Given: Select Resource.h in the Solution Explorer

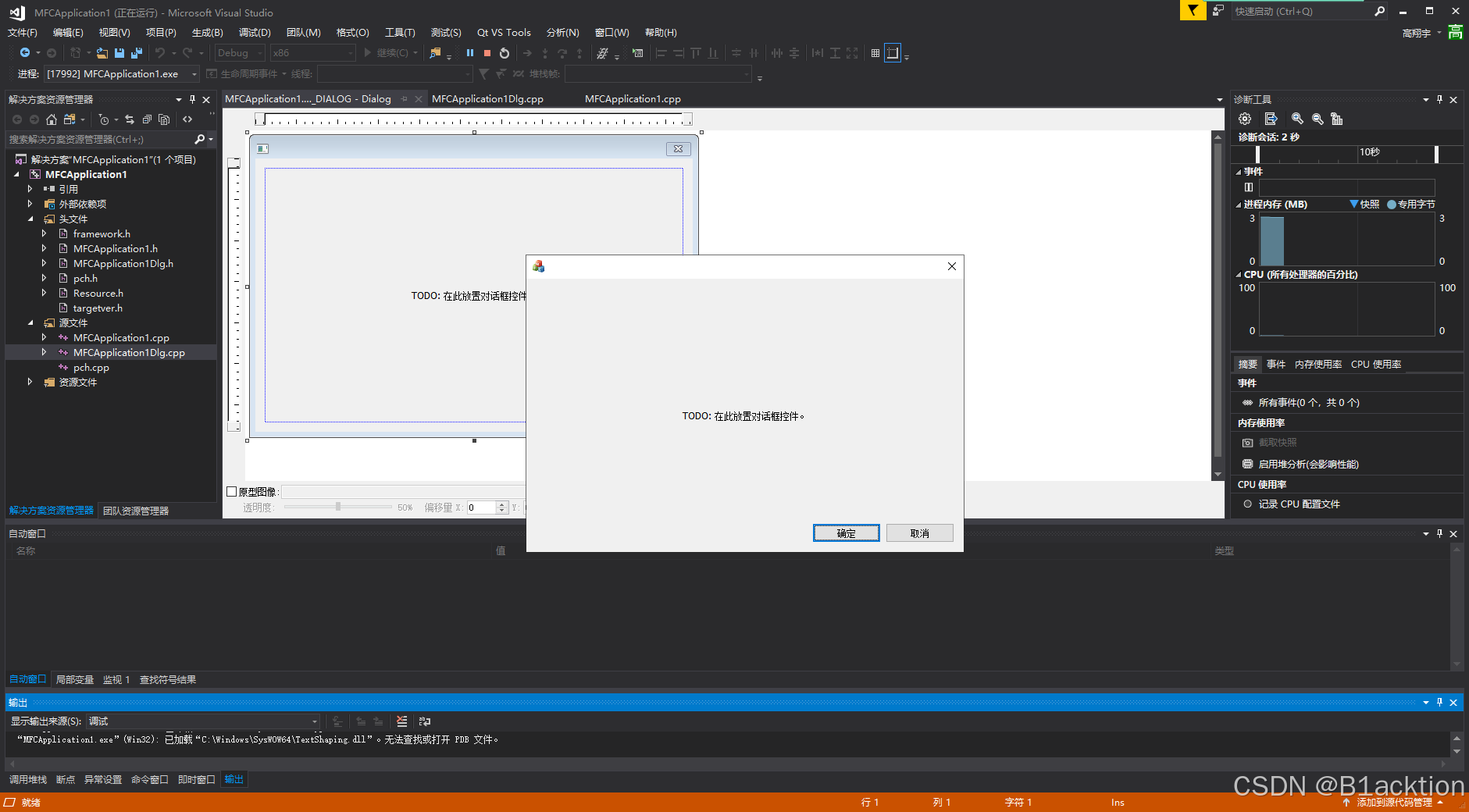Looking at the screenshot, I should 98,293.
